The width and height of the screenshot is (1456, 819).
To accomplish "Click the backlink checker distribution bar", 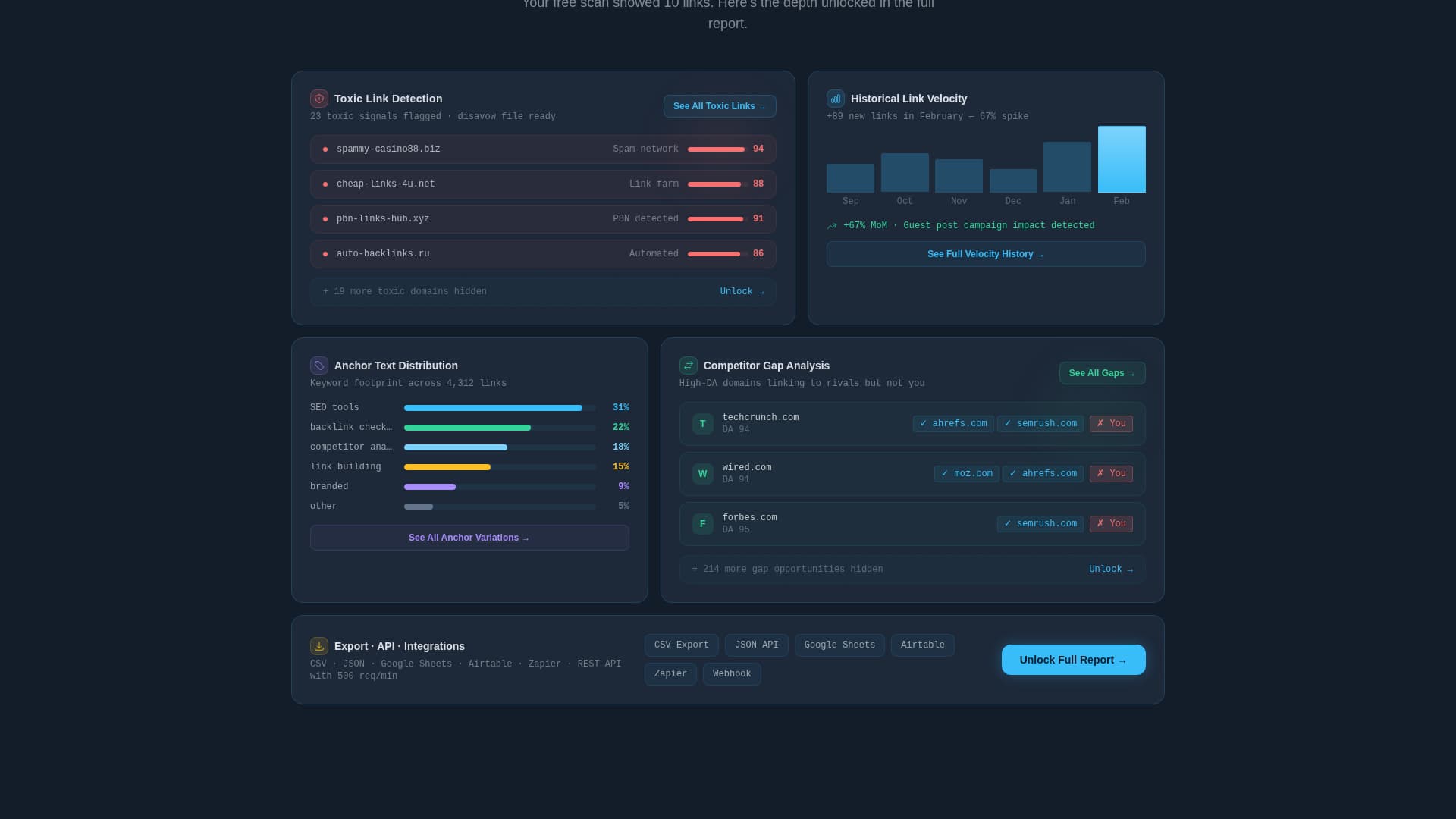I will click(500, 428).
